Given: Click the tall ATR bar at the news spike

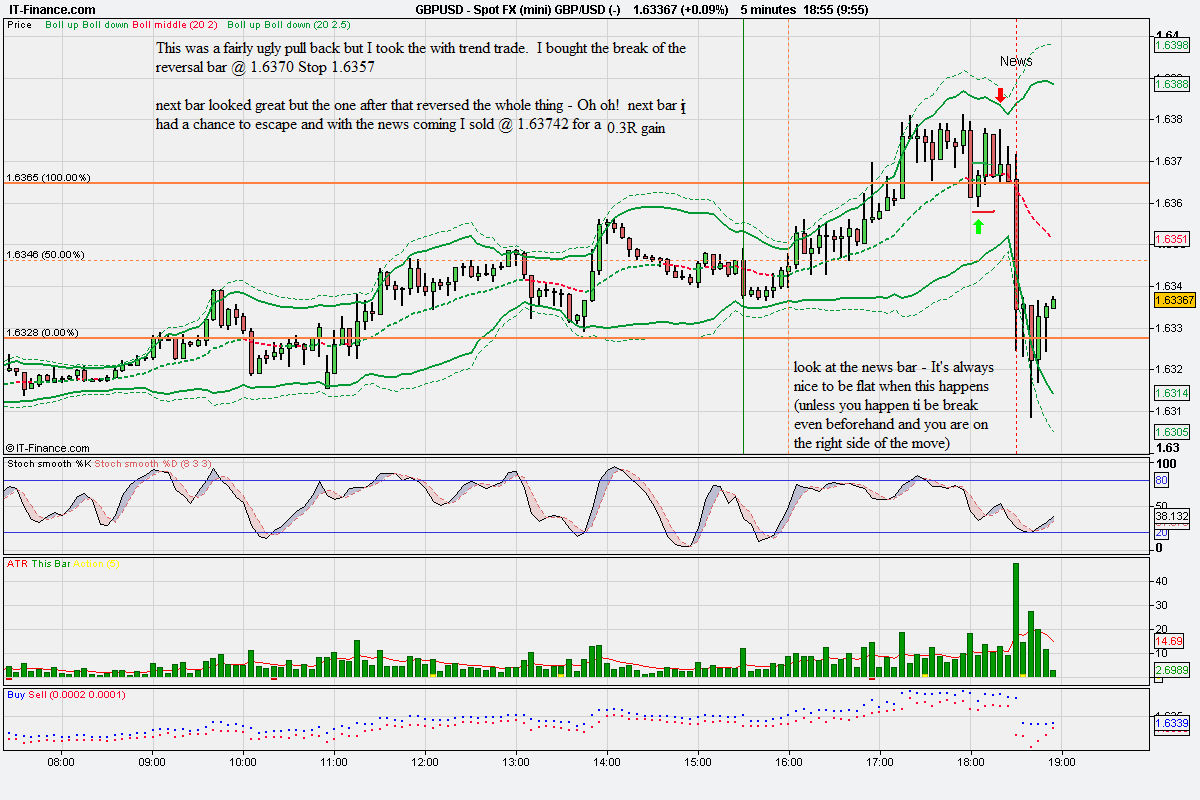Looking at the screenshot, I should coord(1016,620).
